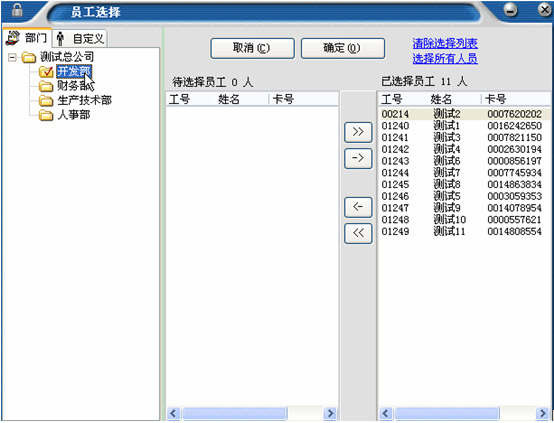Viewport: 554px width, 423px height.
Task: Click the 人事部 folder icon
Action: point(46,115)
